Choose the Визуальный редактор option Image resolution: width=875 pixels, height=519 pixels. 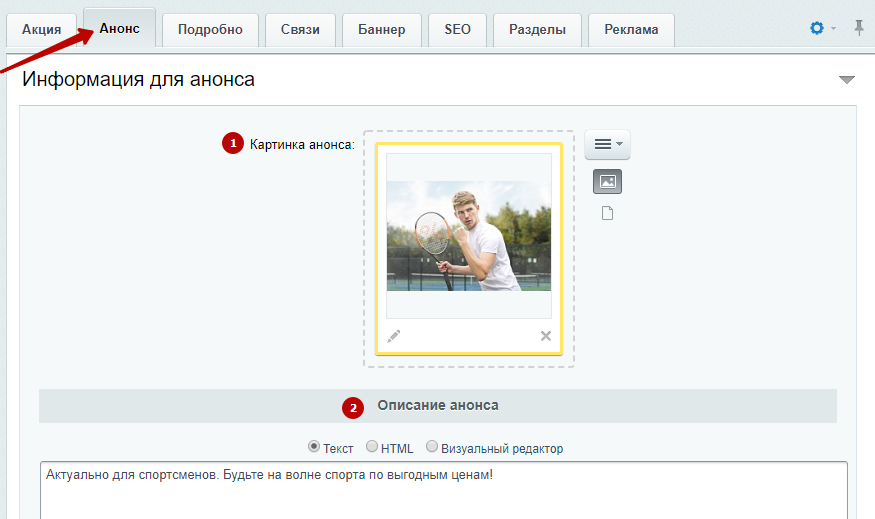[432, 446]
